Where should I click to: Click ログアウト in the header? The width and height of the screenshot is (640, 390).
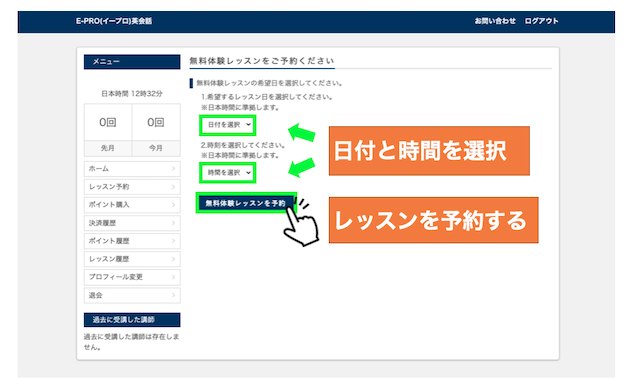(x=541, y=21)
